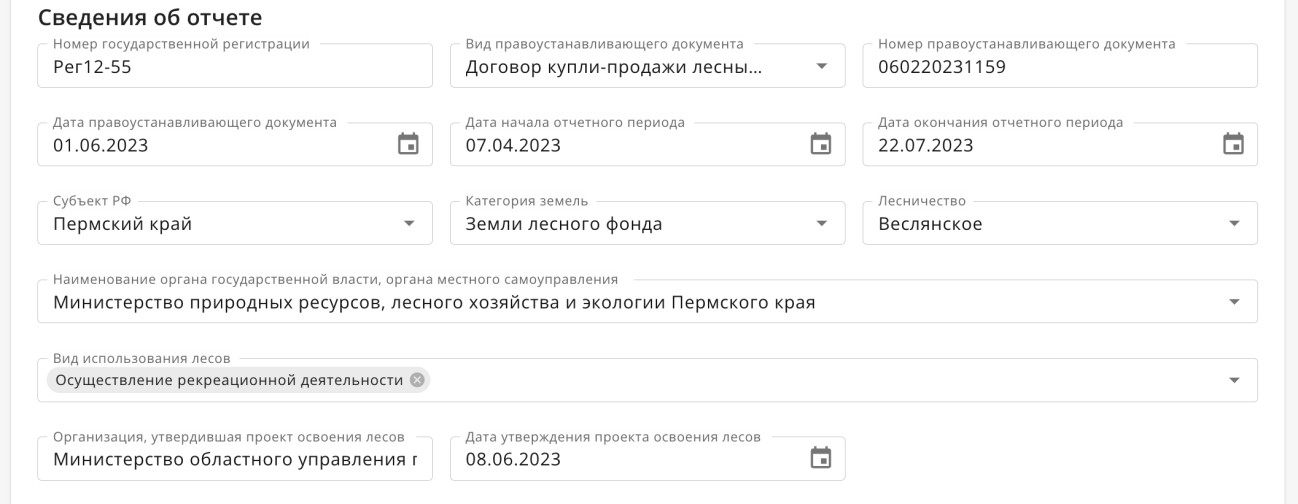Edit the organization that approved the project
The width and height of the screenshot is (1298, 504).
(235, 458)
